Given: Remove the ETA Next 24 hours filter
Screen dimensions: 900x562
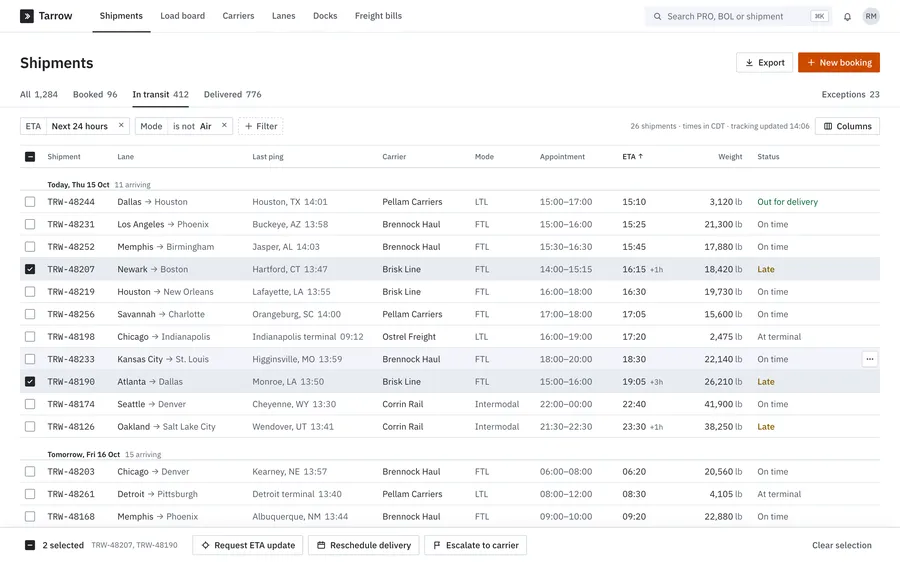Looking at the screenshot, I should (121, 126).
